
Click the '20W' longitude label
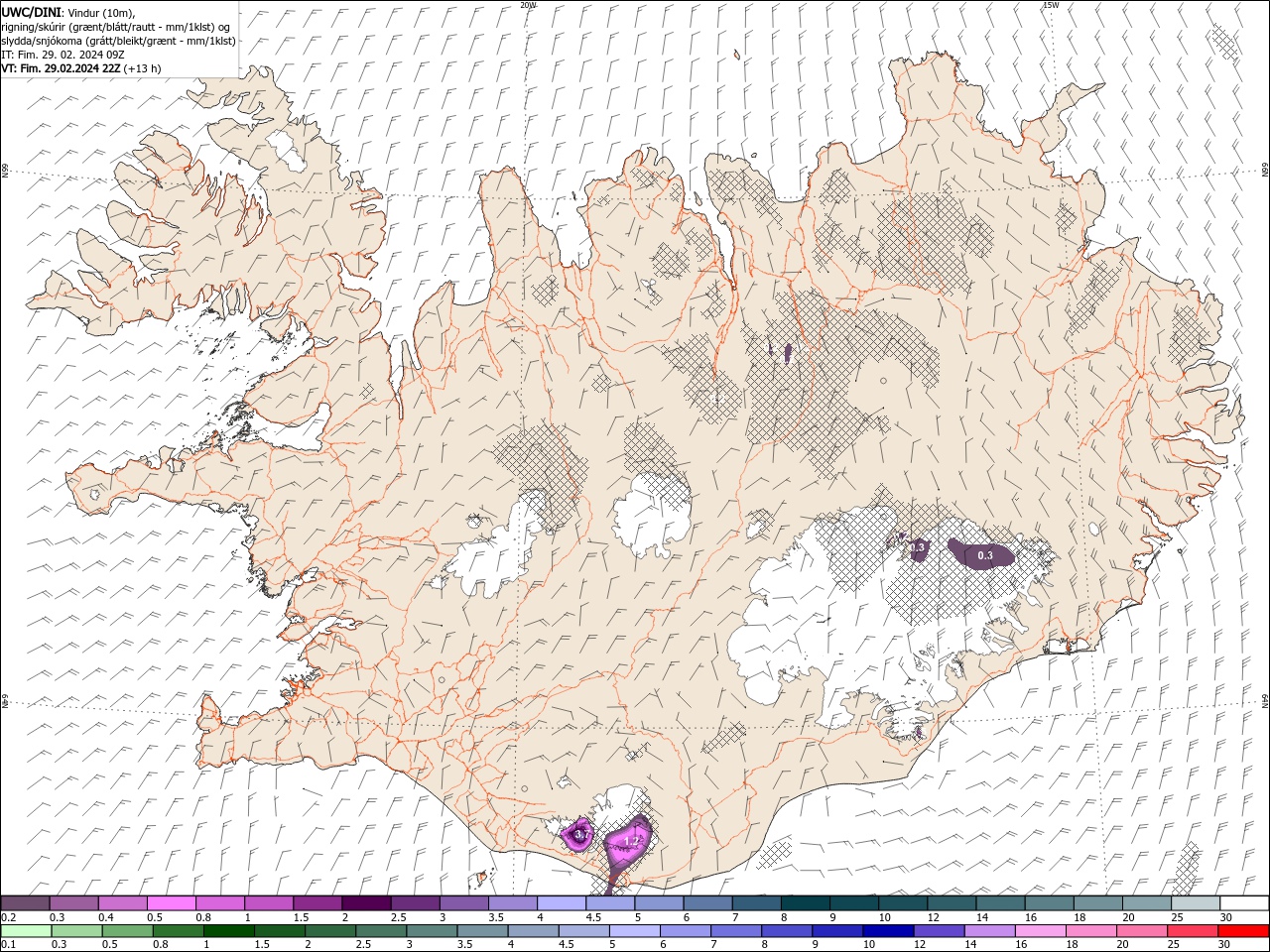tap(528, 5)
